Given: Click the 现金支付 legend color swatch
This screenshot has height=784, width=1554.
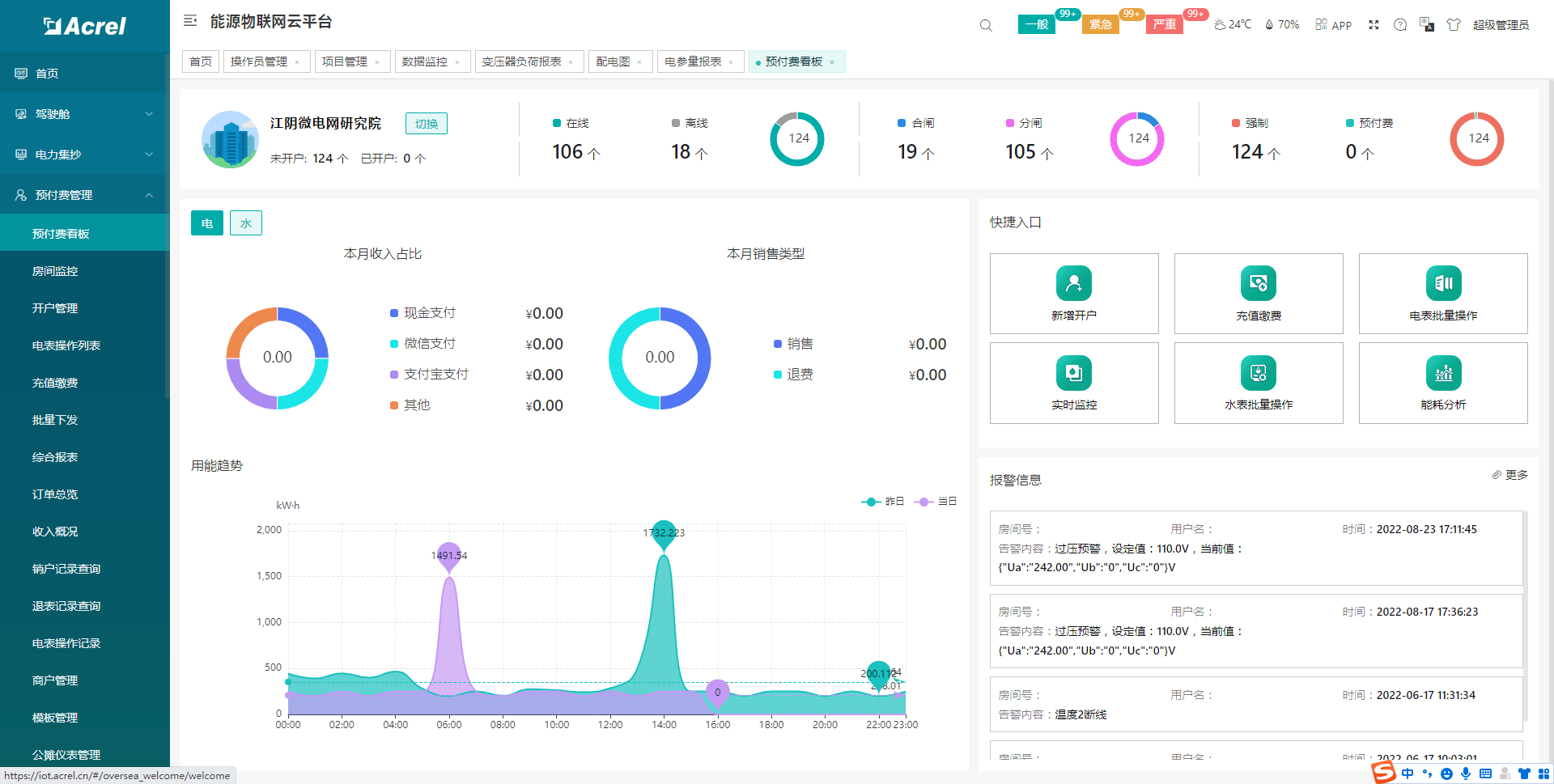Looking at the screenshot, I should click(x=394, y=313).
